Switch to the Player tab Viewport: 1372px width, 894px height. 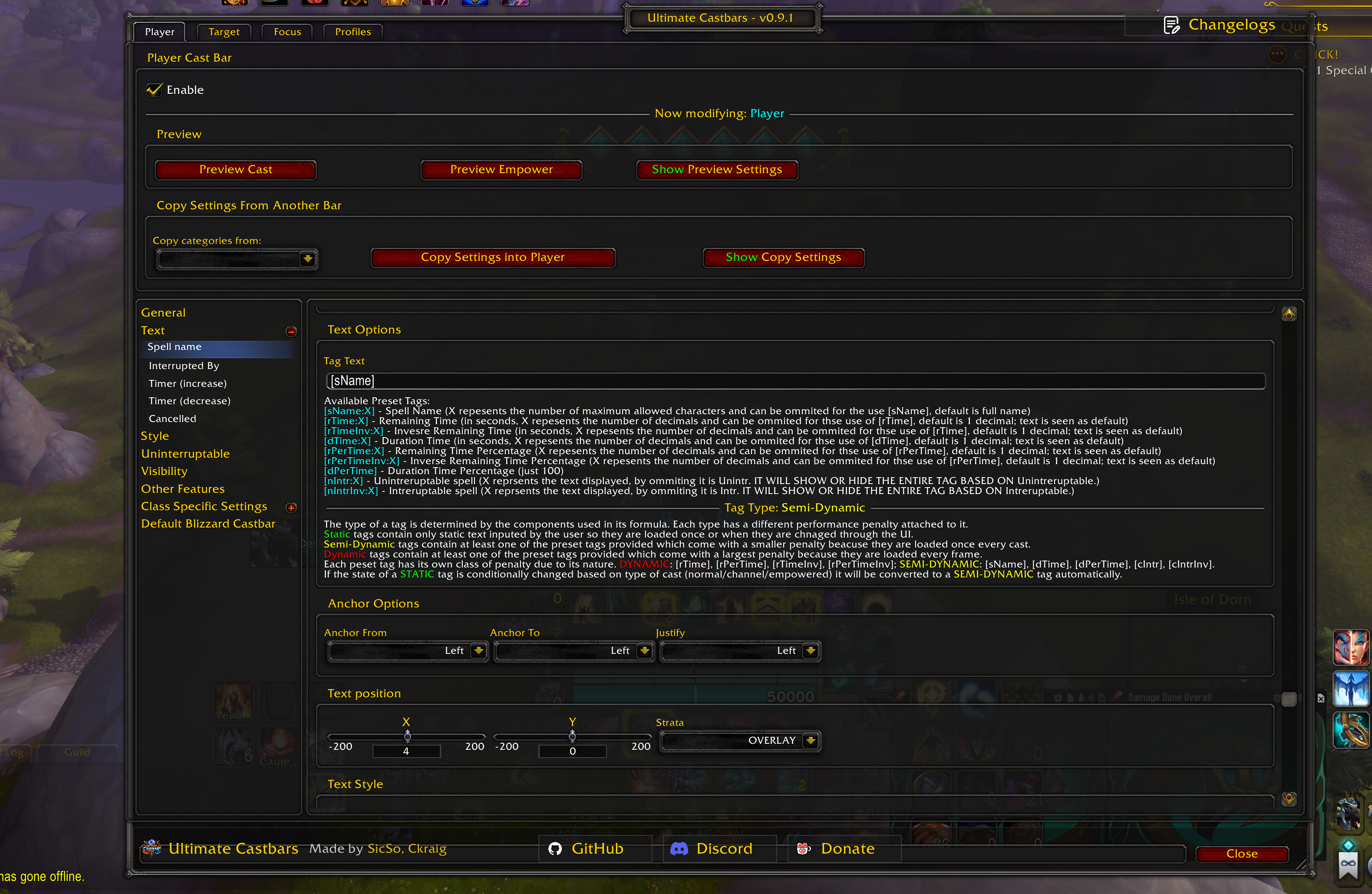(159, 32)
